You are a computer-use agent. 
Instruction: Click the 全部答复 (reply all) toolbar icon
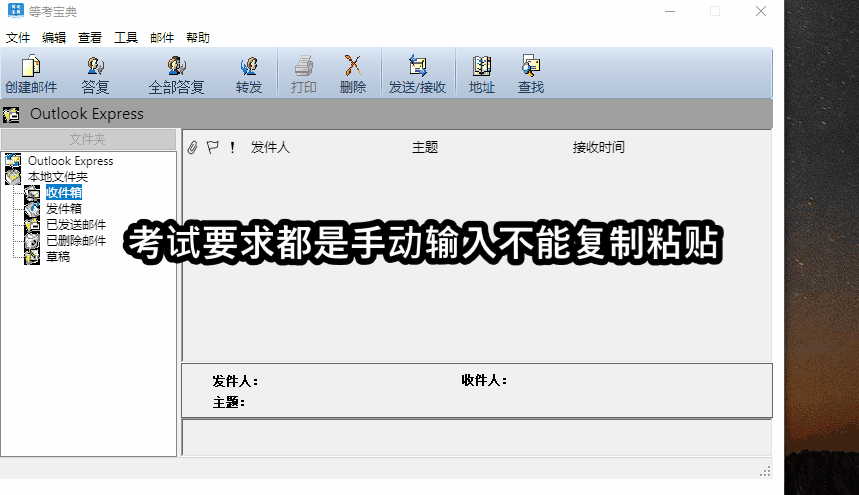[x=176, y=66]
